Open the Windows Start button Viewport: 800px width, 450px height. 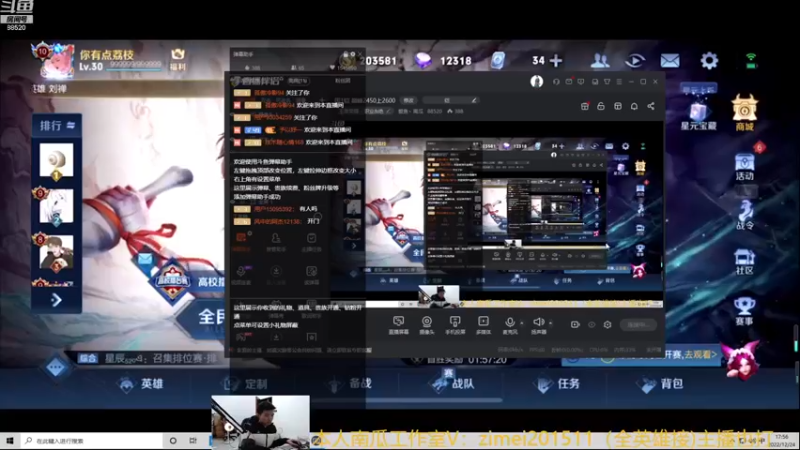(x=9, y=440)
